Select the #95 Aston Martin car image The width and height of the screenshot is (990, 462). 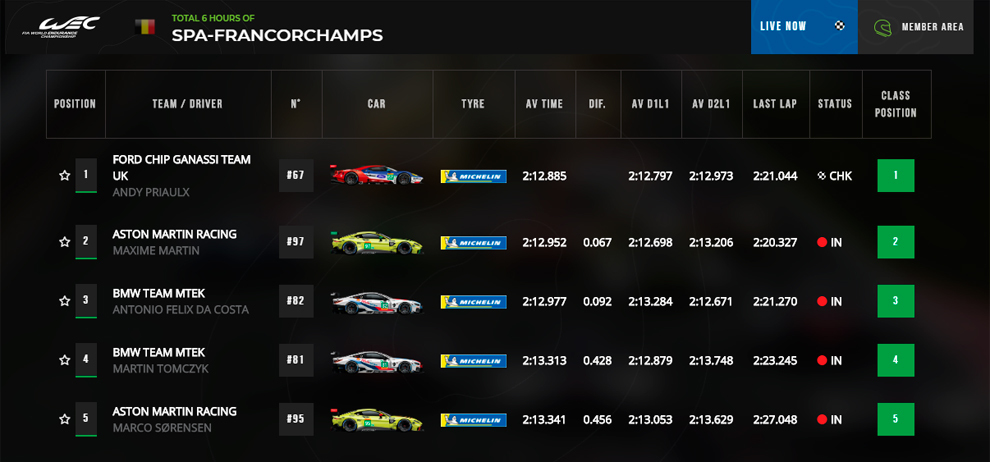[377, 419]
